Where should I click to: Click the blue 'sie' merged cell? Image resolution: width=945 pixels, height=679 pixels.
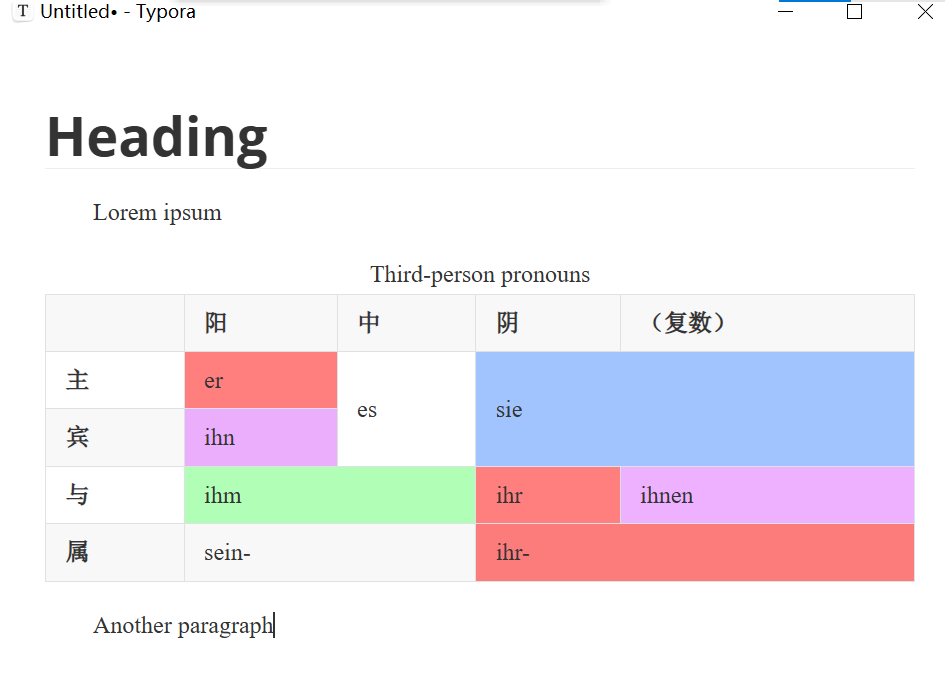(x=694, y=409)
